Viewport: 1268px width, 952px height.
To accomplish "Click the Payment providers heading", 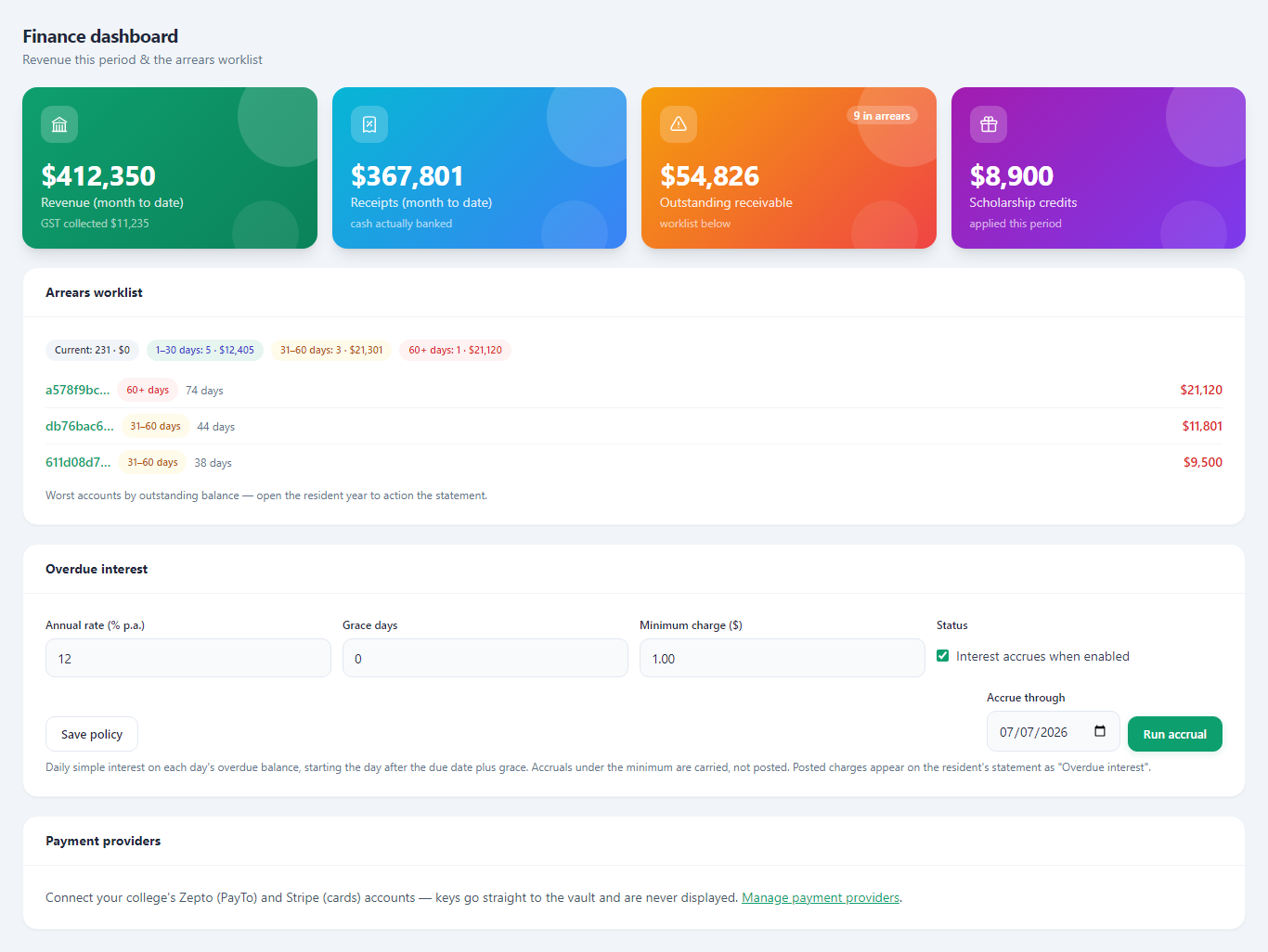I will 103,841.
